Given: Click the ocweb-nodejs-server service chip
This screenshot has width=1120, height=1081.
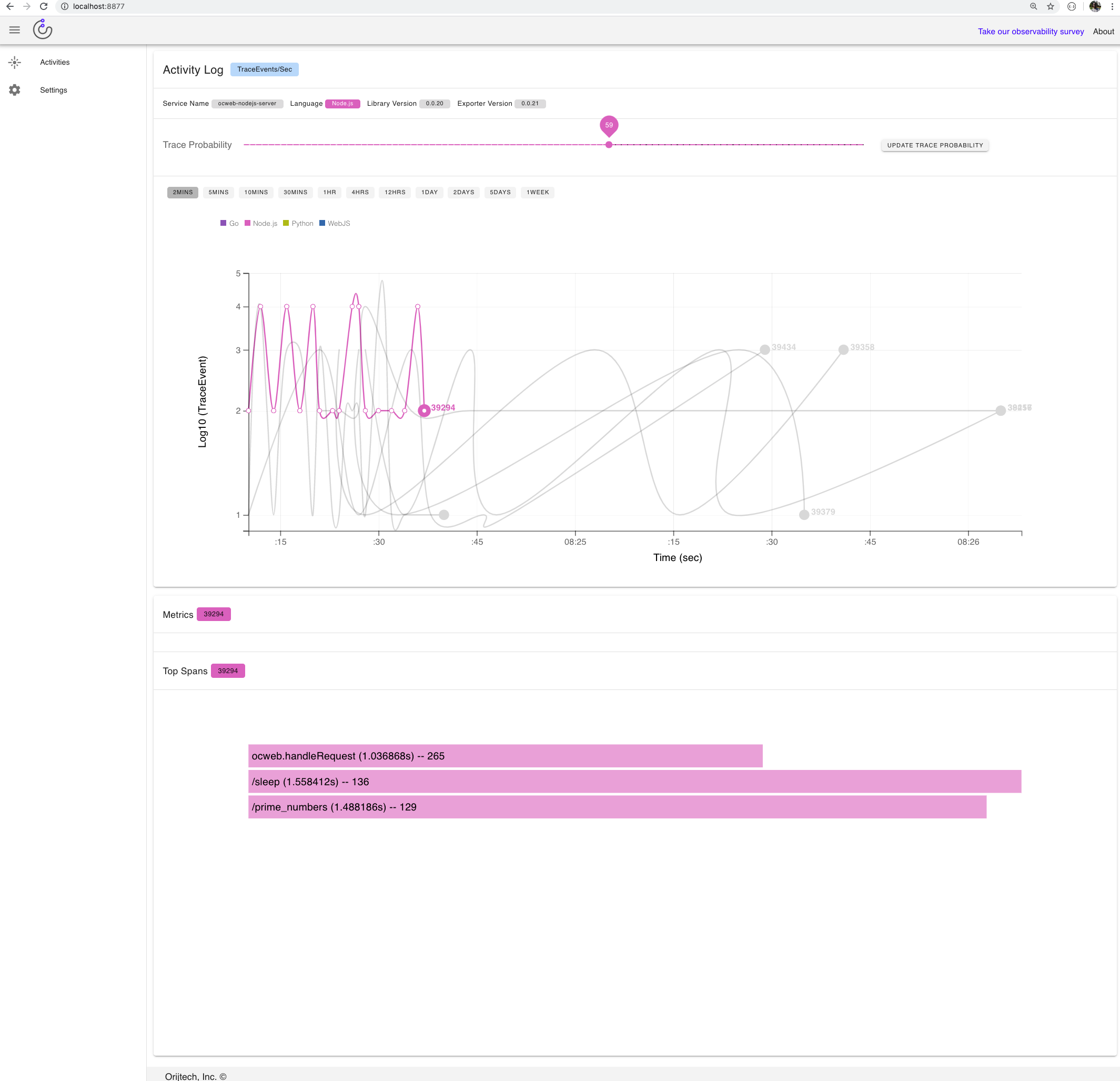Looking at the screenshot, I should click(247, 104).
